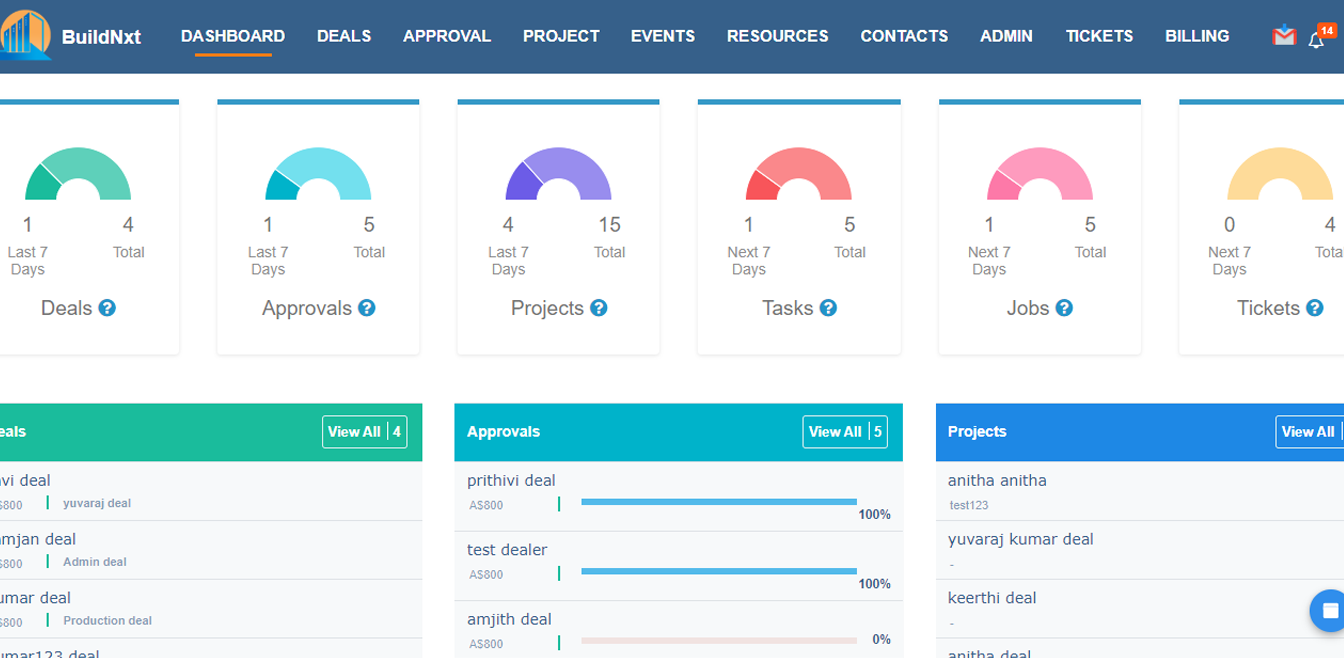Click Projects Last 7 Days count 4

(508, 225)
